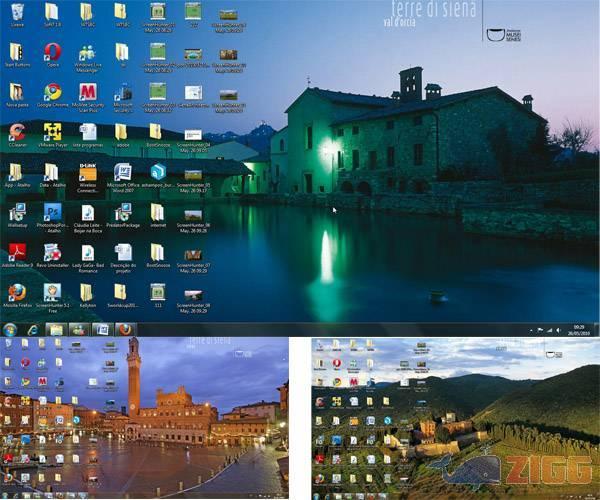Select the Lady GaGa Bad Romance music file
Image resolution: width=600 pixels, height=500 pixels.
pos(87,252)
